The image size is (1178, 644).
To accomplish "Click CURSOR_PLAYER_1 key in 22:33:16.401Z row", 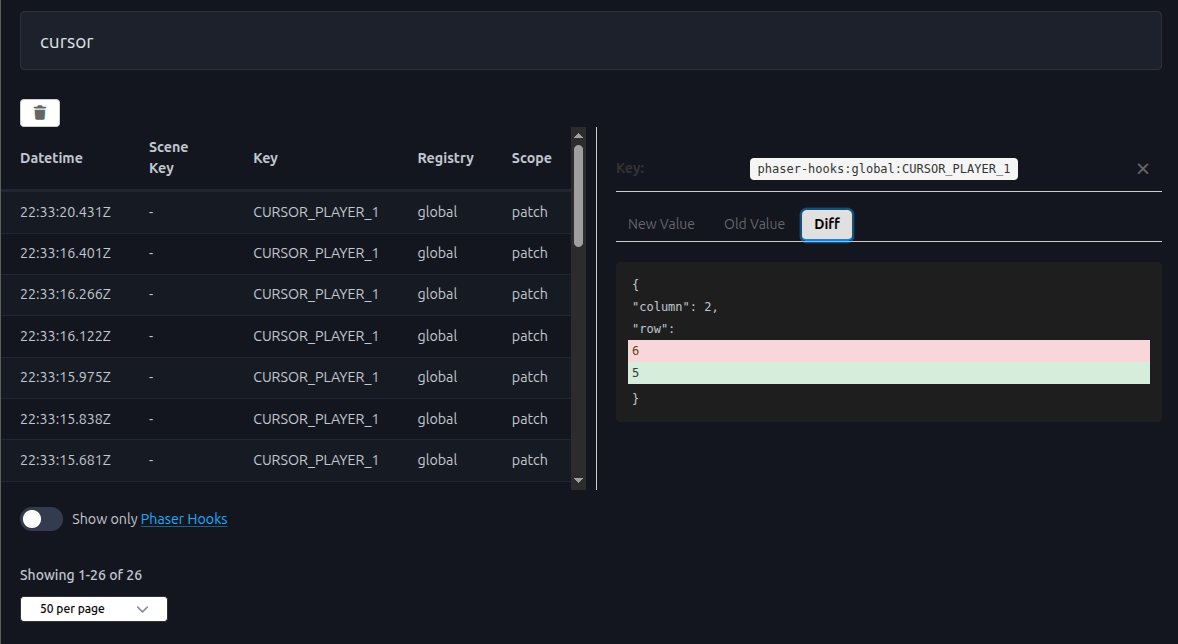I will pyautogui.click(x=316, y=254).
